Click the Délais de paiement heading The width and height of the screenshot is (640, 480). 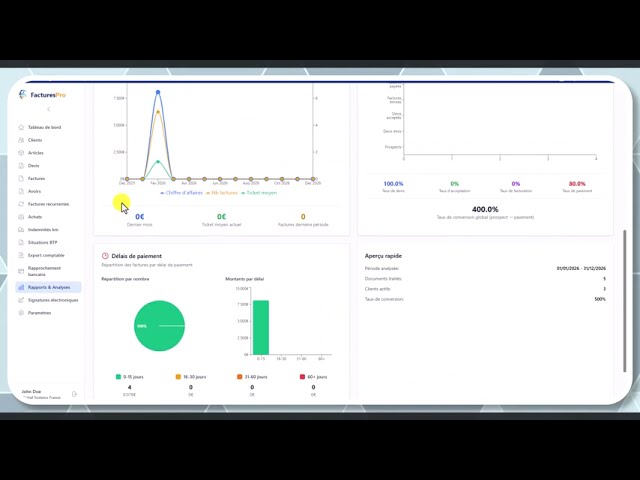pos(136,256)
